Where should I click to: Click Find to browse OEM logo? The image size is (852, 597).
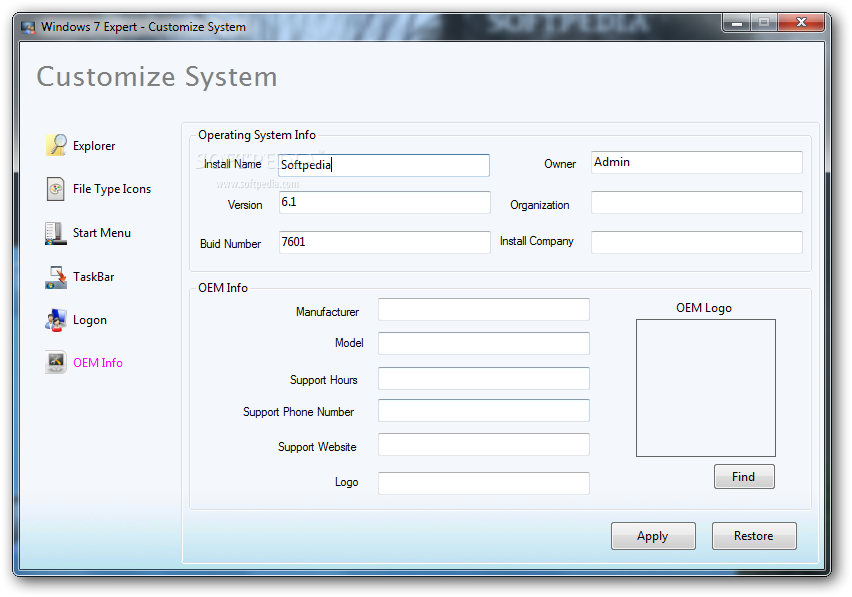coord(744,476)
